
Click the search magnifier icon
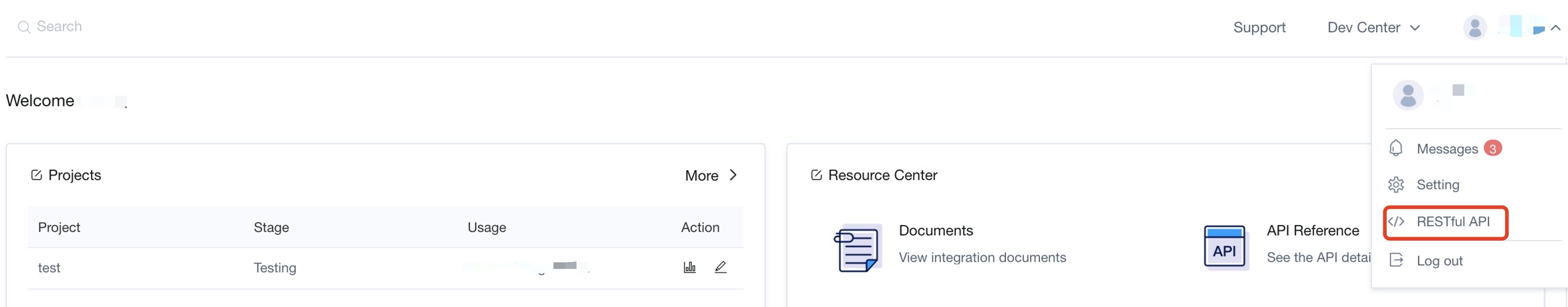24,27
